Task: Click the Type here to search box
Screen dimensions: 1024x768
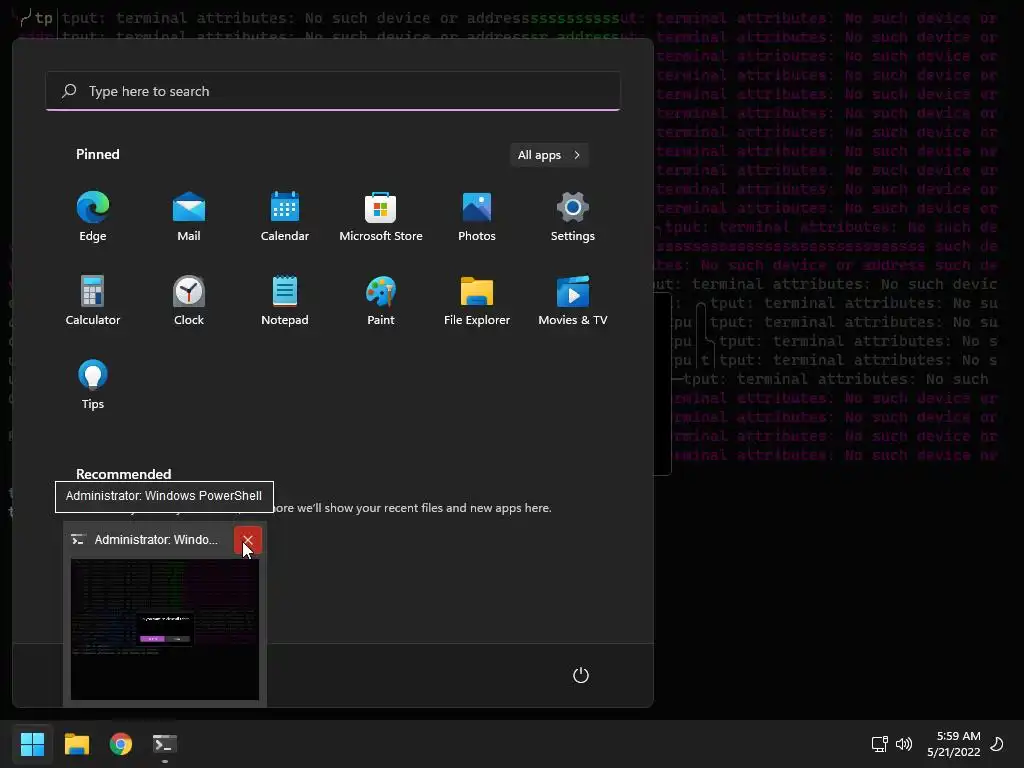Action: 333,91
